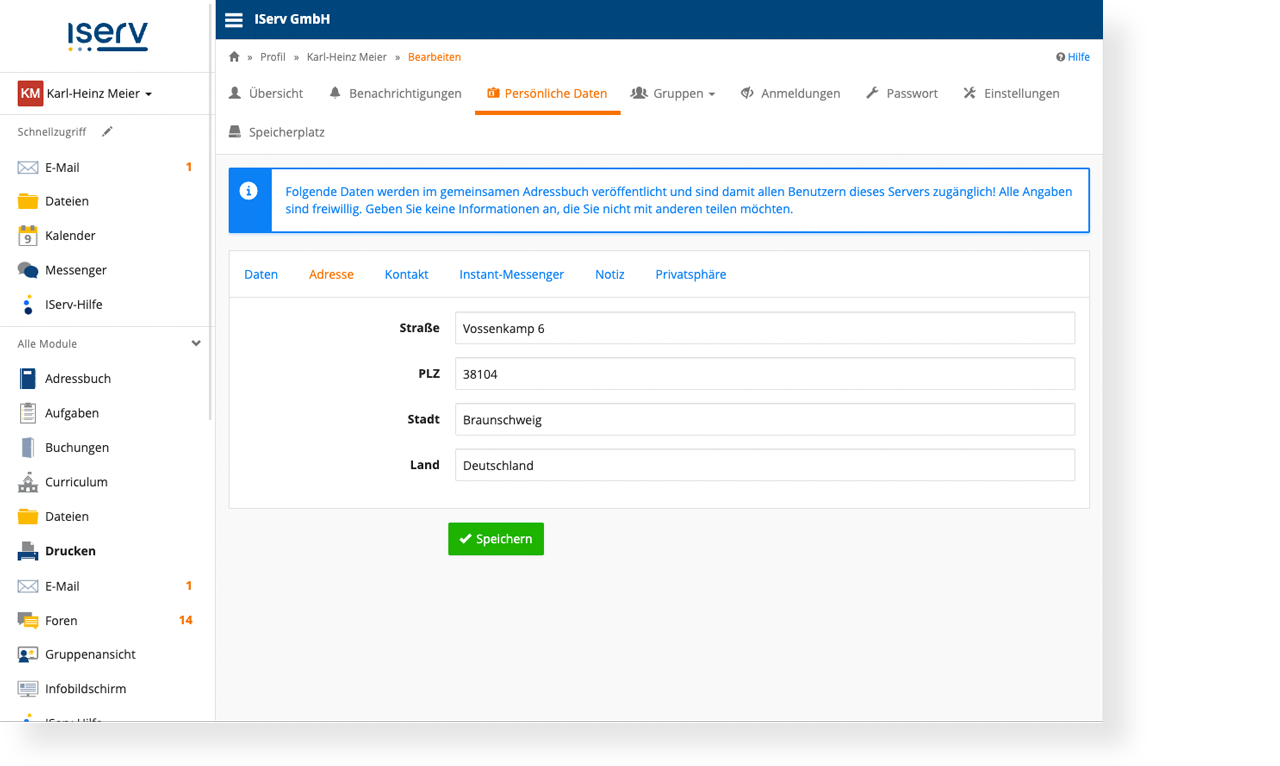The image size is (1280, 766).
Task: Open the Passwort tab
Action: click(901, 94)
